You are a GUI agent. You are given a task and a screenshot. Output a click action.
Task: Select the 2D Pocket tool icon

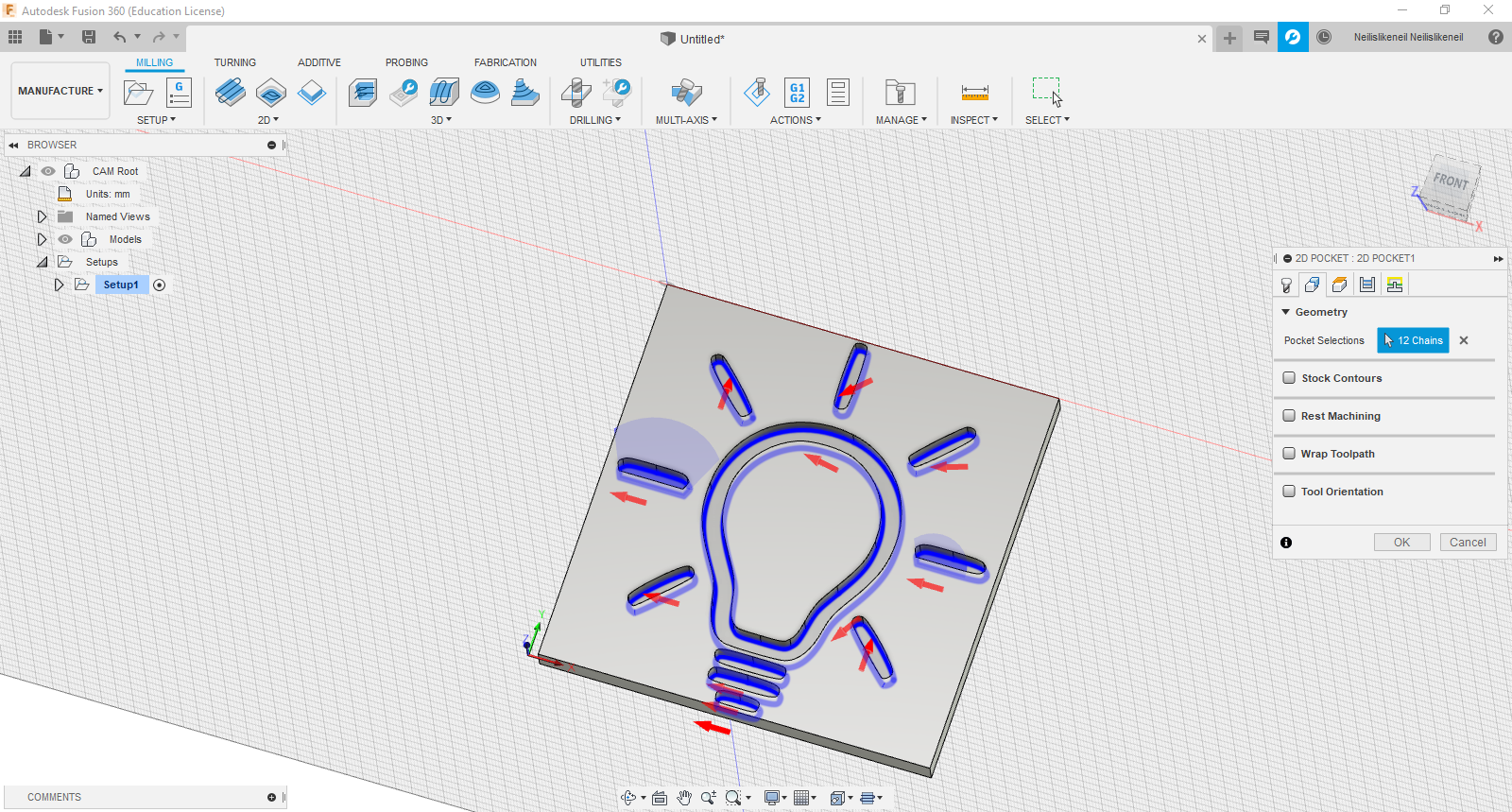coord(271,93)
